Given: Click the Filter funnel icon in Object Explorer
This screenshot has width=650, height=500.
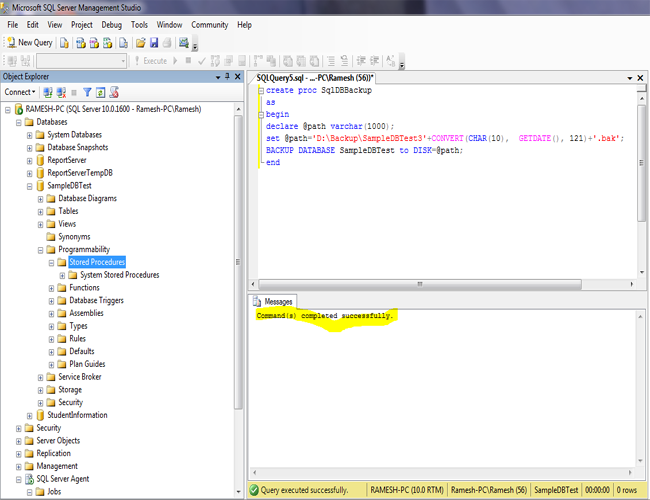Looking at the screenshot, I should point(86,92).
